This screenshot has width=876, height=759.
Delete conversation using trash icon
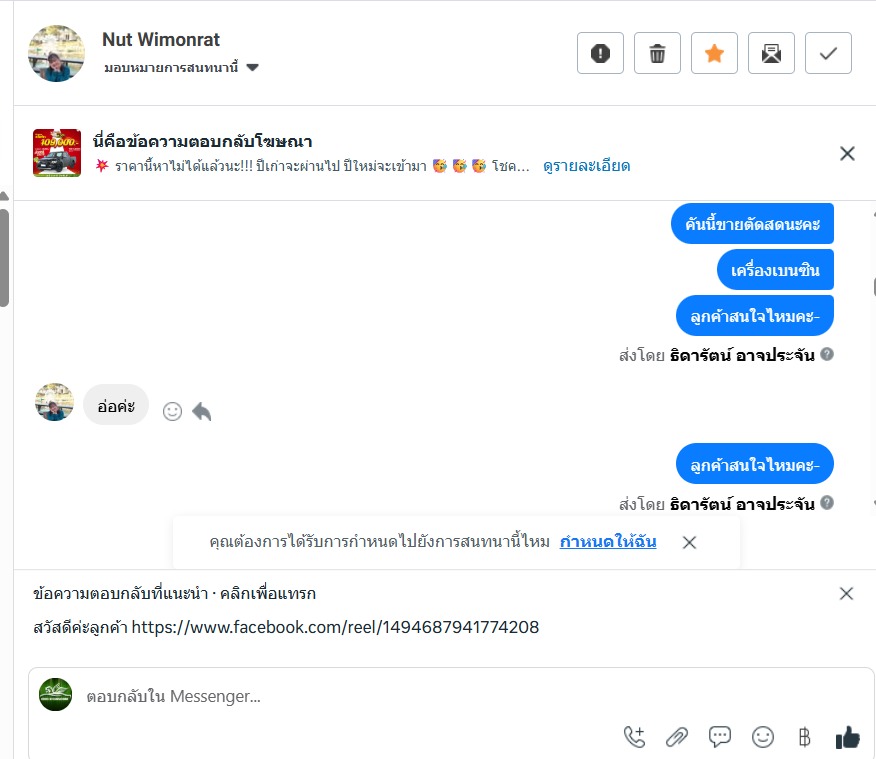coord(657,53)
